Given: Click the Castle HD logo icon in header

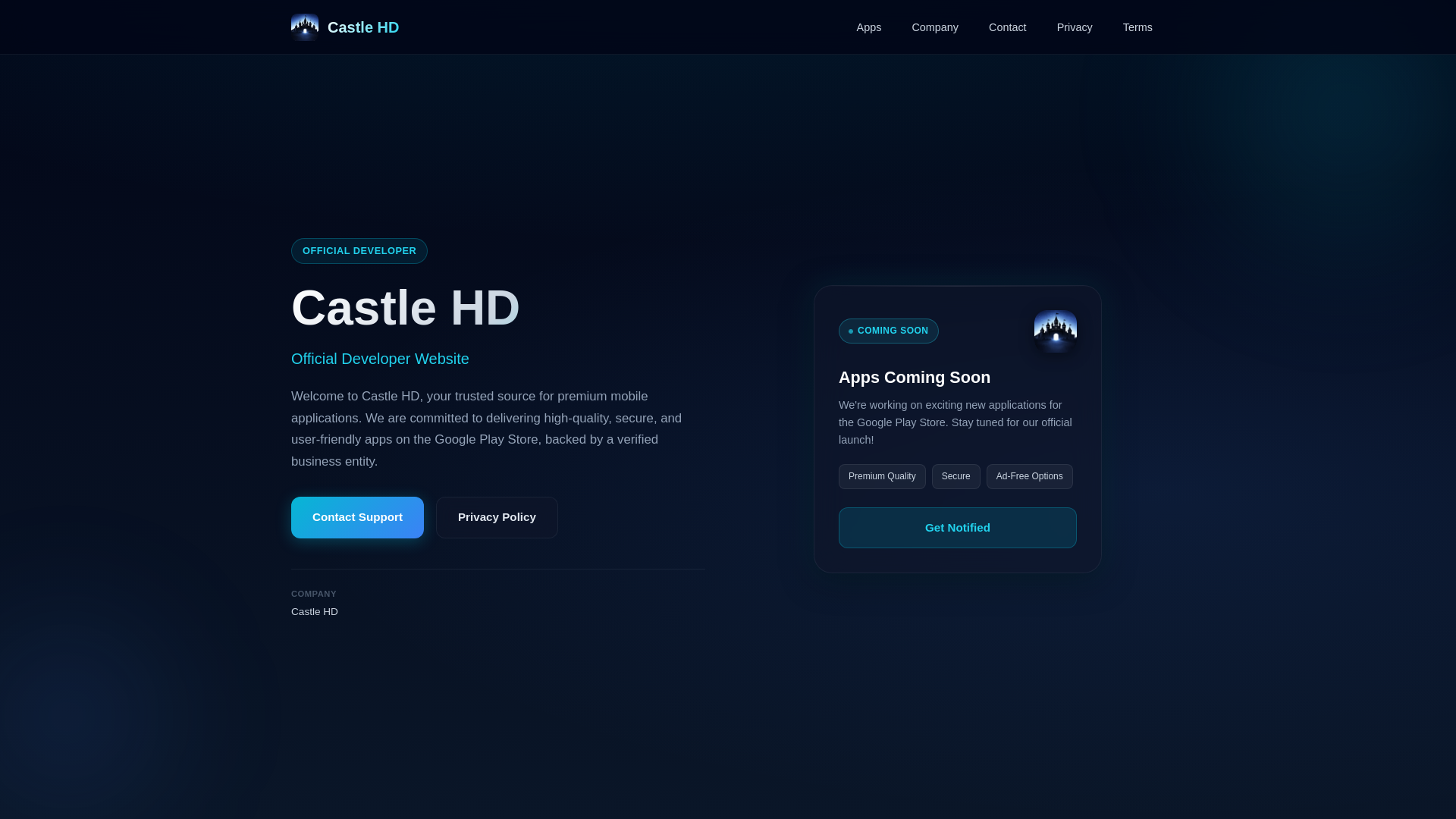Looking at the screenshot, I should click(x=305, y=27).
